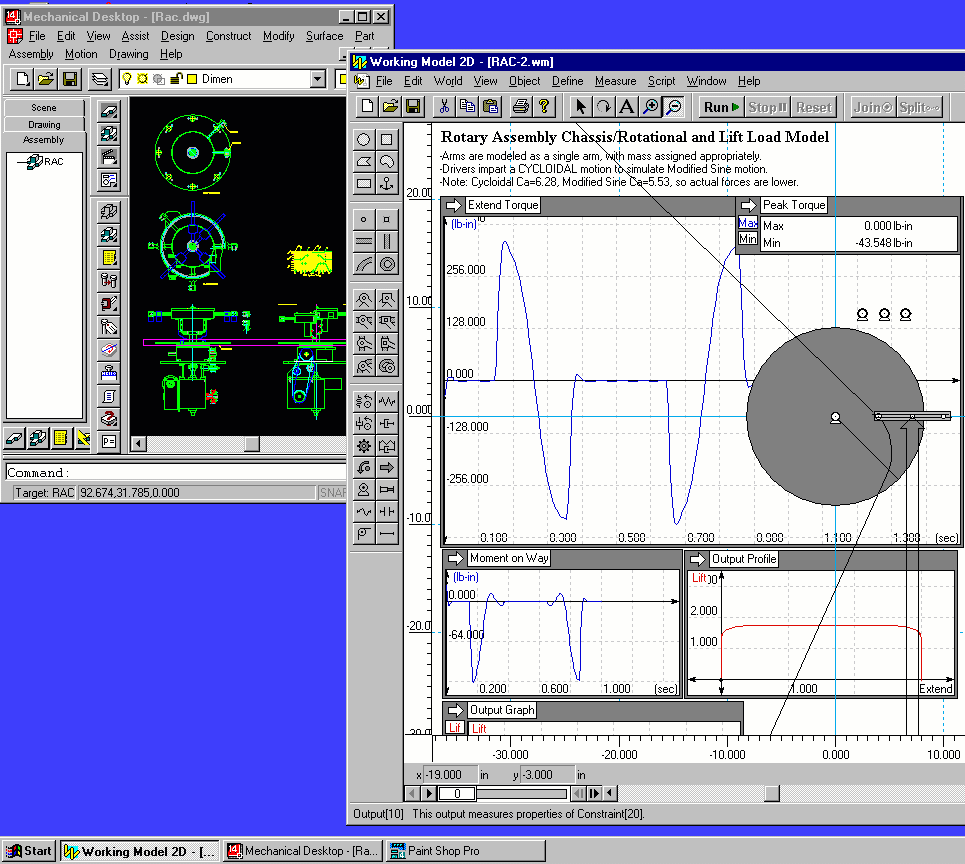
Task: Select the Torque tool in the toolbox
Action: 364,468
